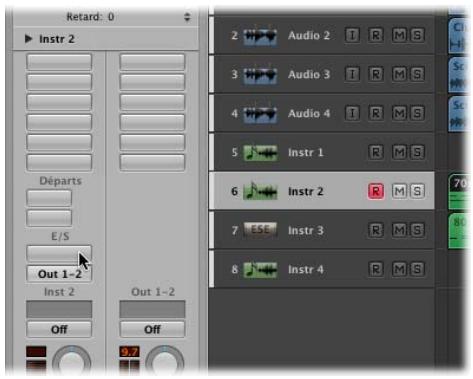
Task: Click the Out 1-2 strip pan knob
Action: click(164, 362)
